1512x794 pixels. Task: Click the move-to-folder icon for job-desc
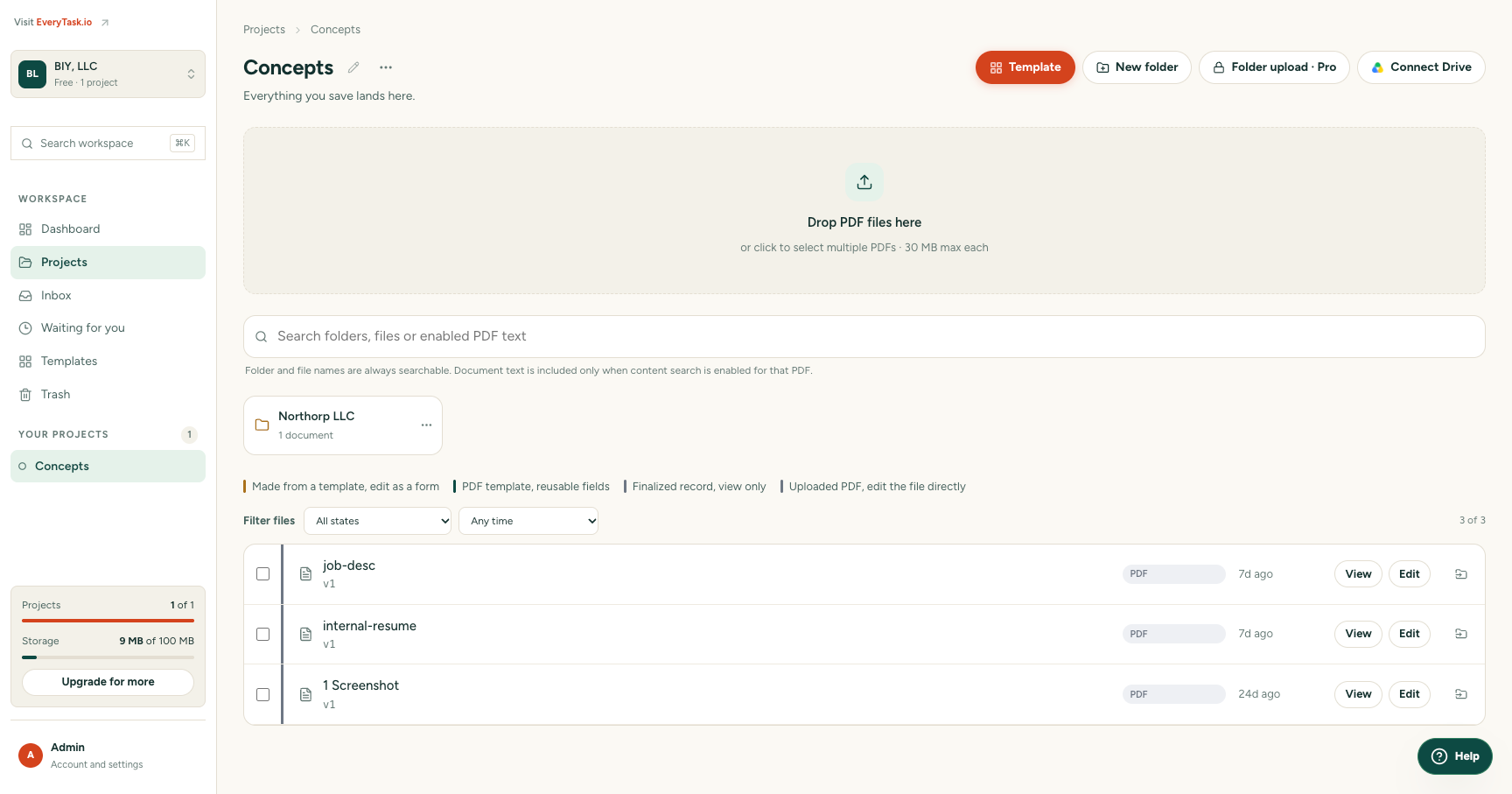pyautogui.click(x=1460, y=574)
